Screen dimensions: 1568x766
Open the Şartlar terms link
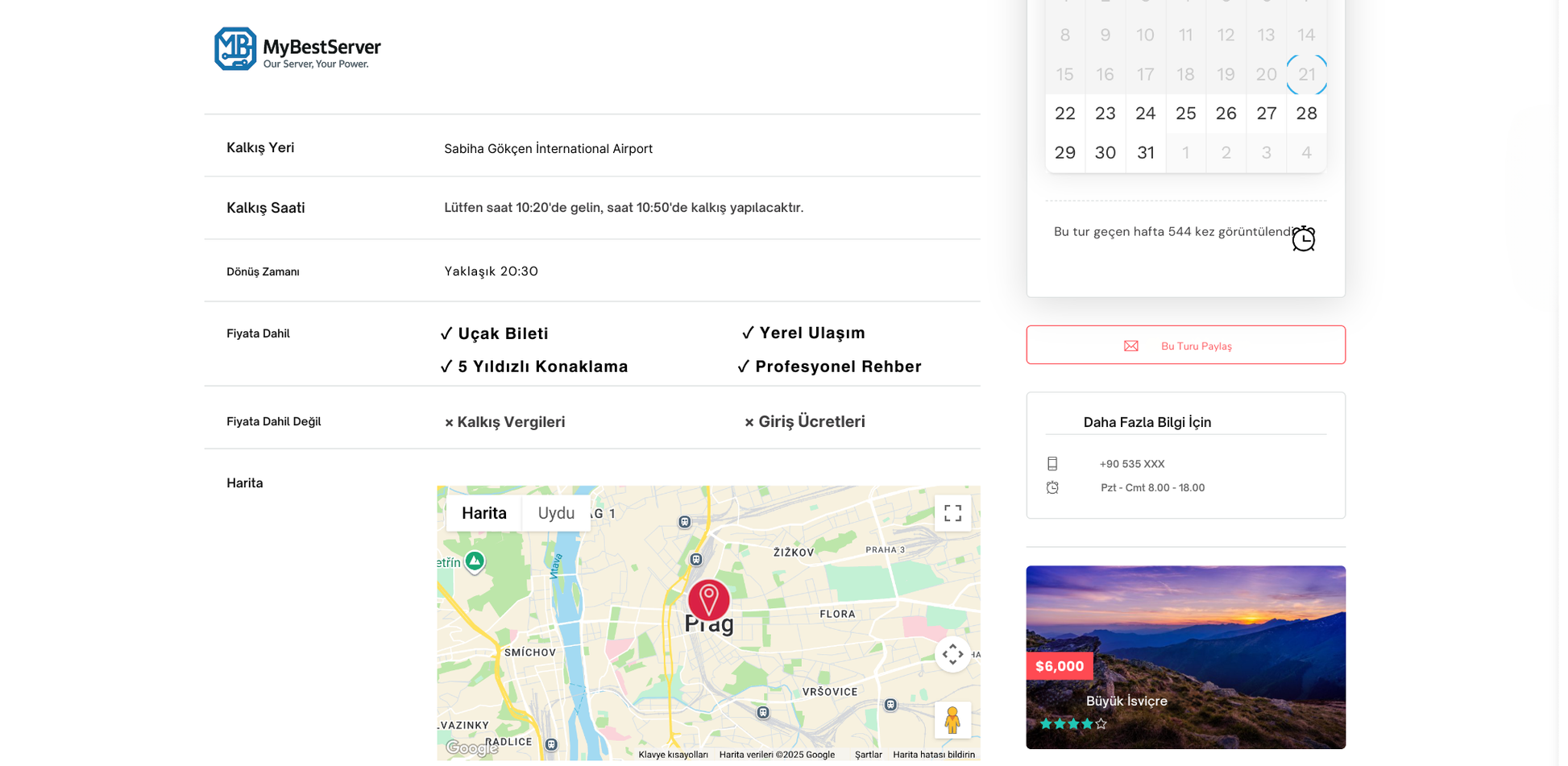pyautogui.click(x=868, y=755)
